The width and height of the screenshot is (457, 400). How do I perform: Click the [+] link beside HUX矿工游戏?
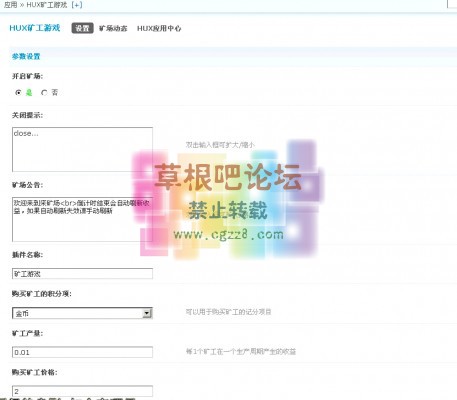point(77,5)
